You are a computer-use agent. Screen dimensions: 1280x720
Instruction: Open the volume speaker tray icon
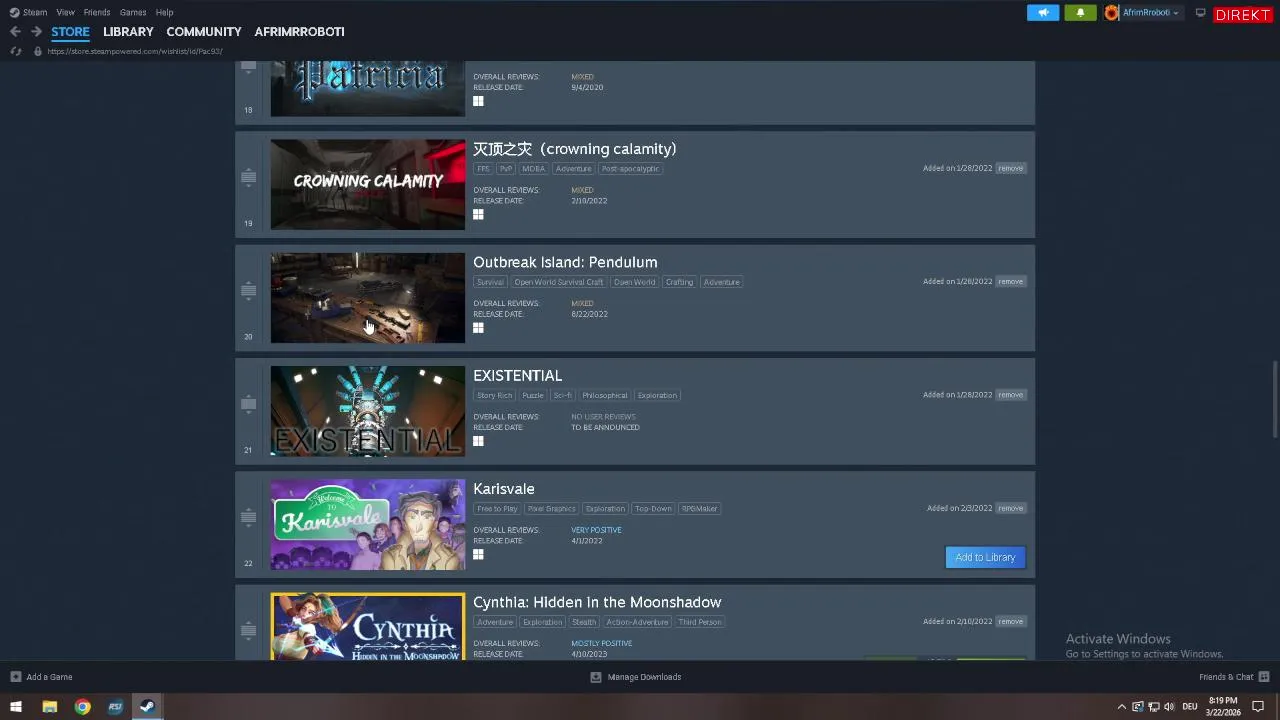click(x=1169, y=707)
